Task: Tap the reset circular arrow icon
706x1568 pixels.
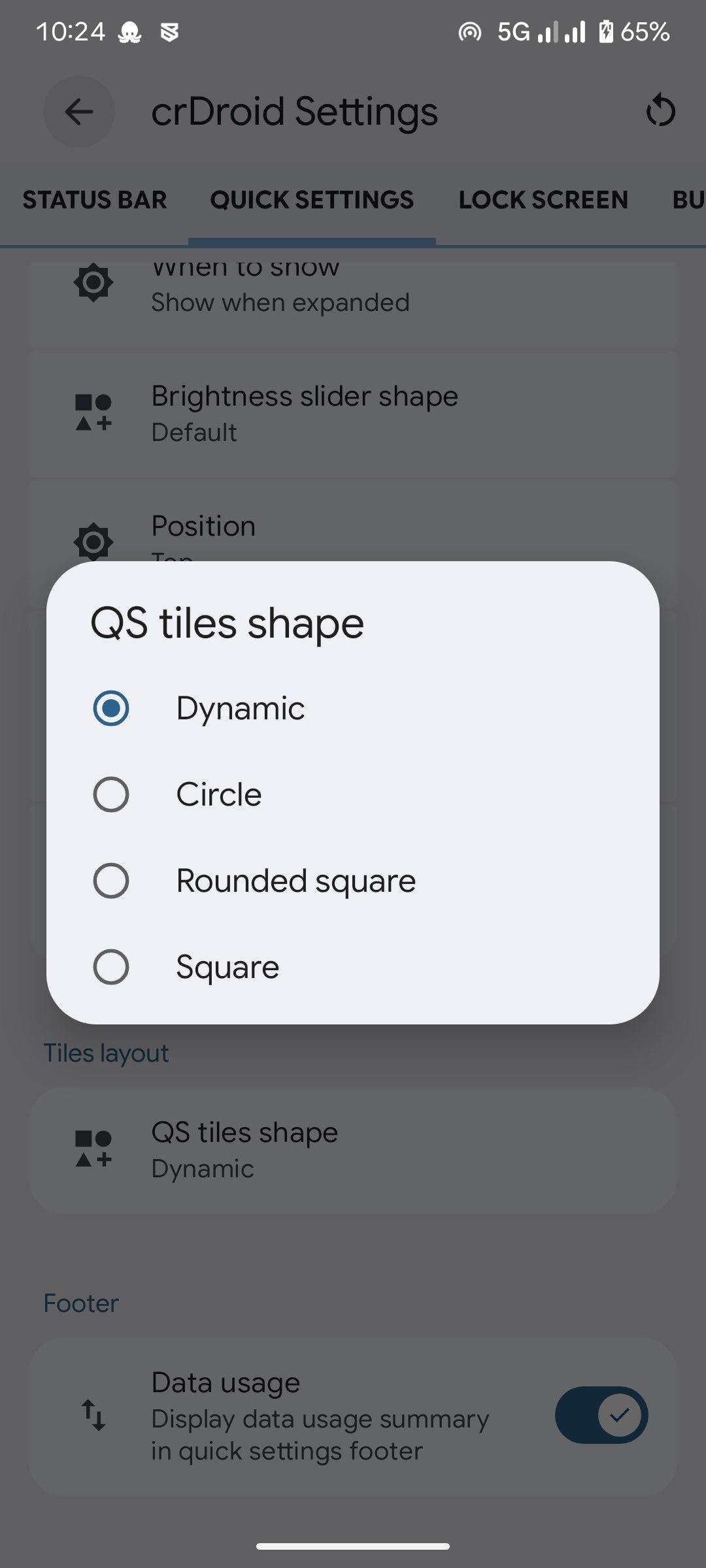Action: click(x=660, y=110)
